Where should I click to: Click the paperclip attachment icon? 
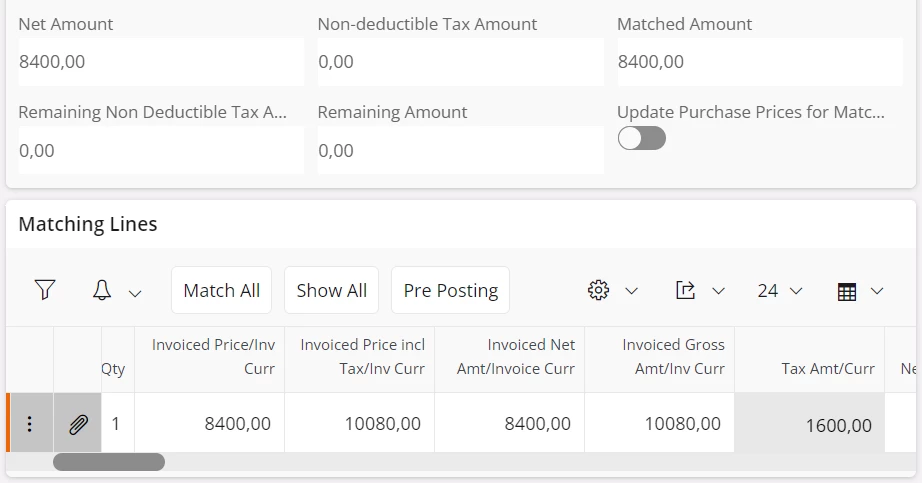point(78,424)
